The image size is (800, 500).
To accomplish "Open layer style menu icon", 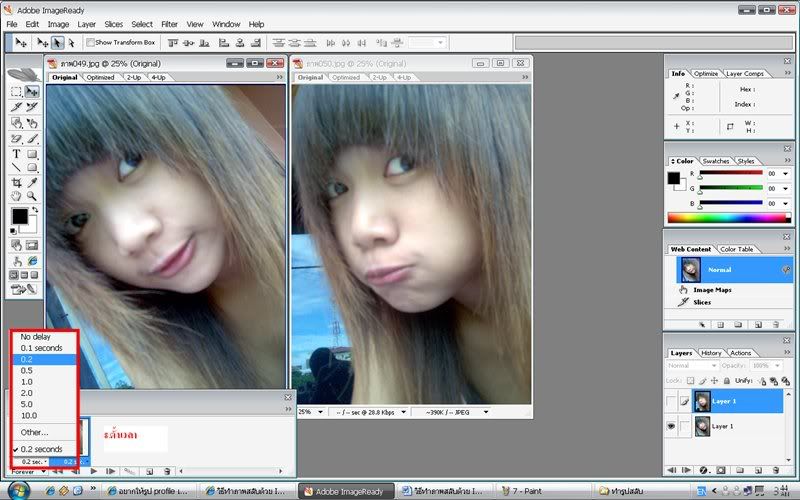I will tap(704, 470).
